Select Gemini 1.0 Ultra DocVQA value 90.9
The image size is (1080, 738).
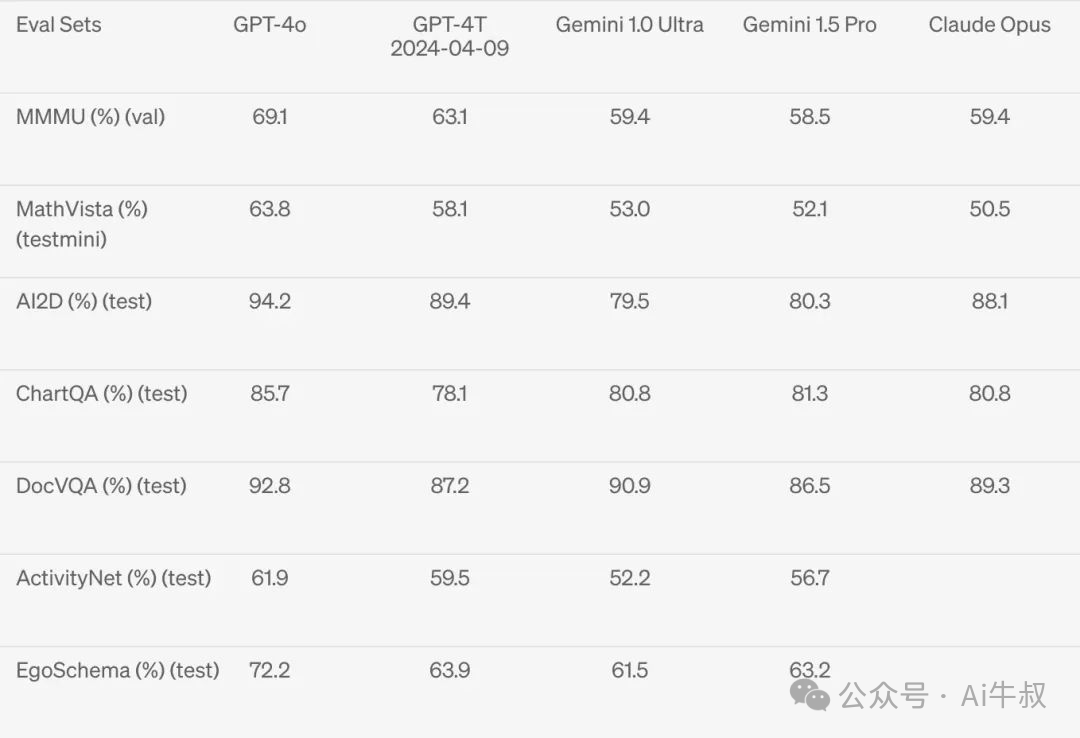630,486
